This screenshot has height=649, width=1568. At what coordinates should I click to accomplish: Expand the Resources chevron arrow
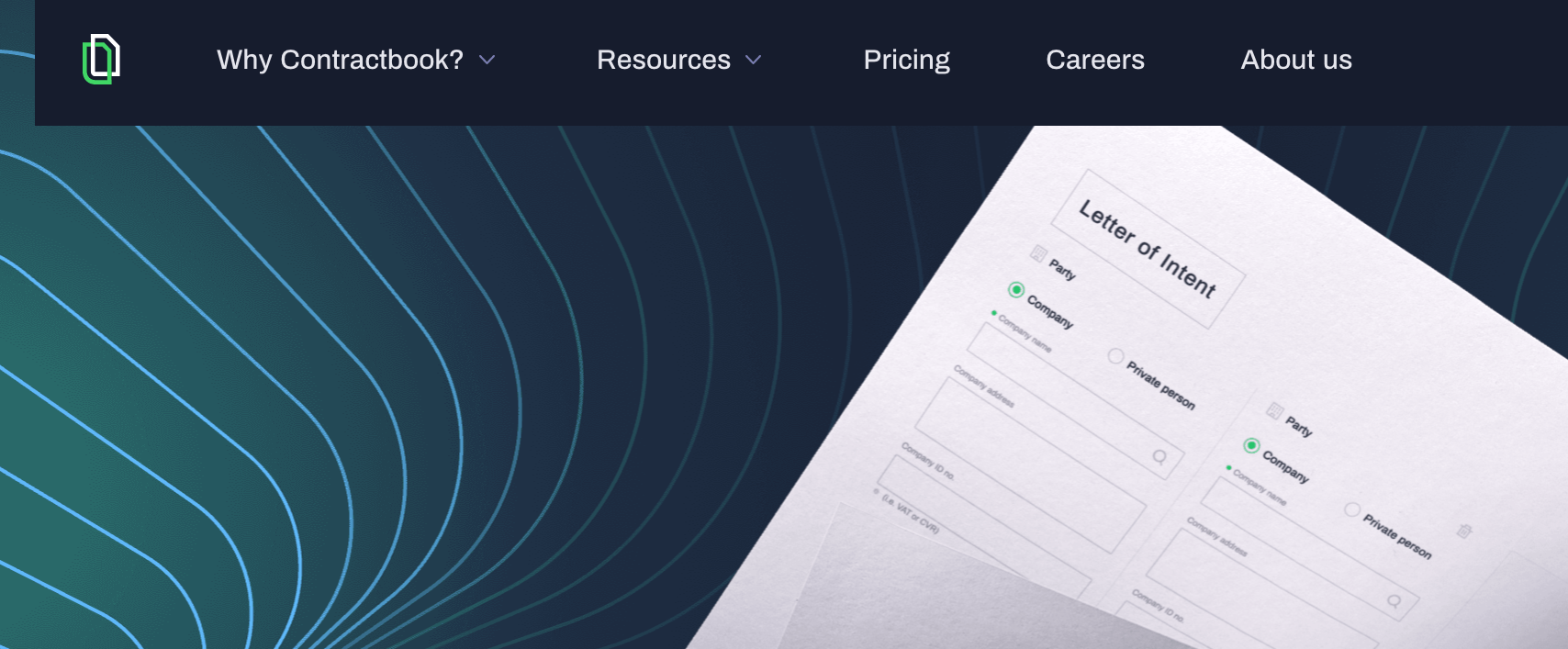754,61
